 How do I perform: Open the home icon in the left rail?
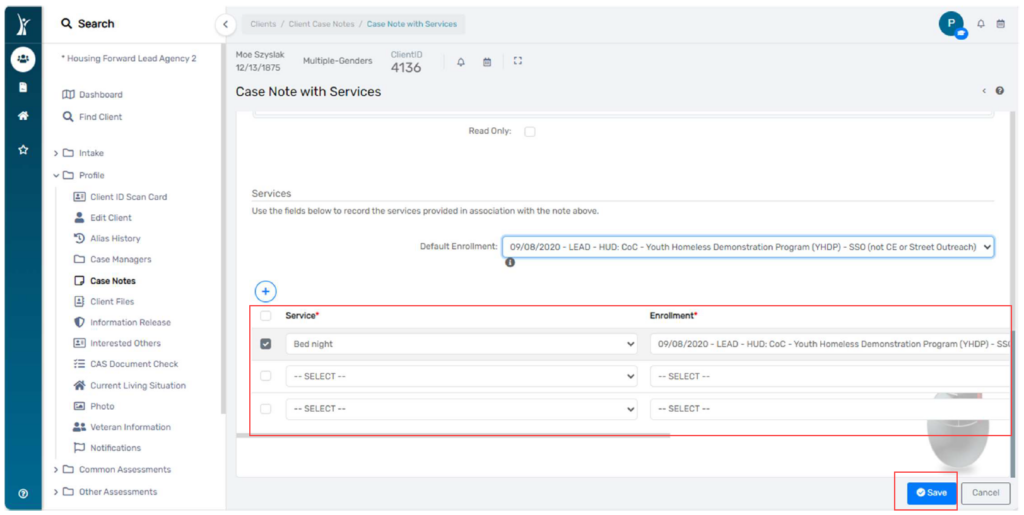[x=23, y=116]
